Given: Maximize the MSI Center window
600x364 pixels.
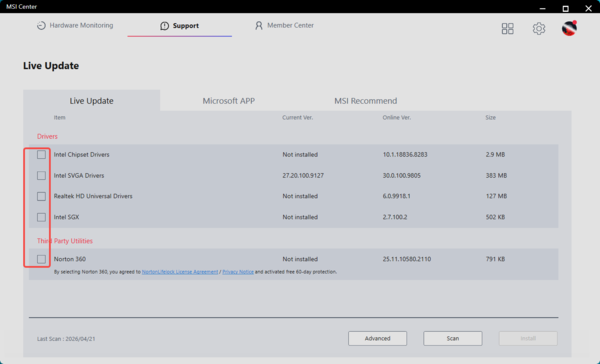Looking at the screenshot, I should tap(566, 8).
